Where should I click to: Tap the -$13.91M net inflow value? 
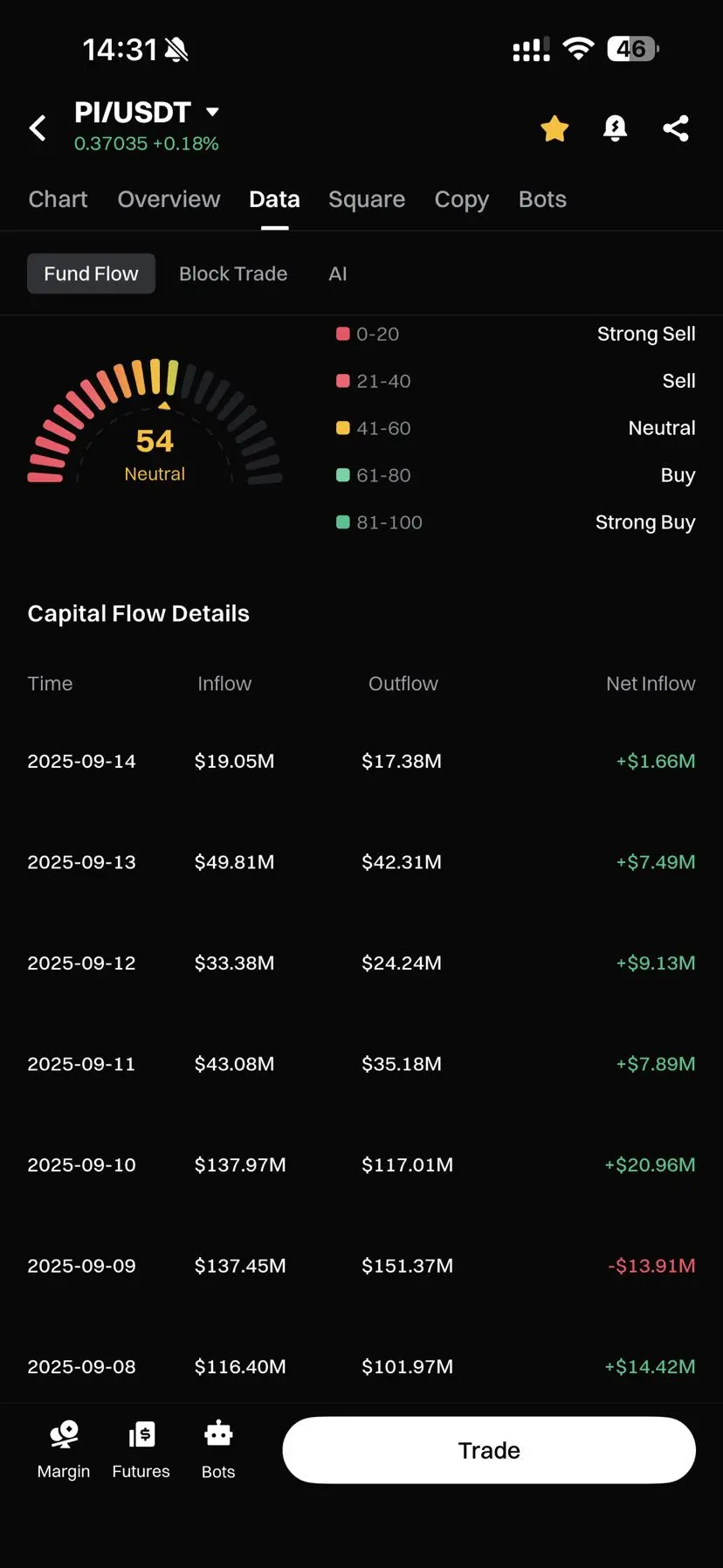tap(651, 1266)
